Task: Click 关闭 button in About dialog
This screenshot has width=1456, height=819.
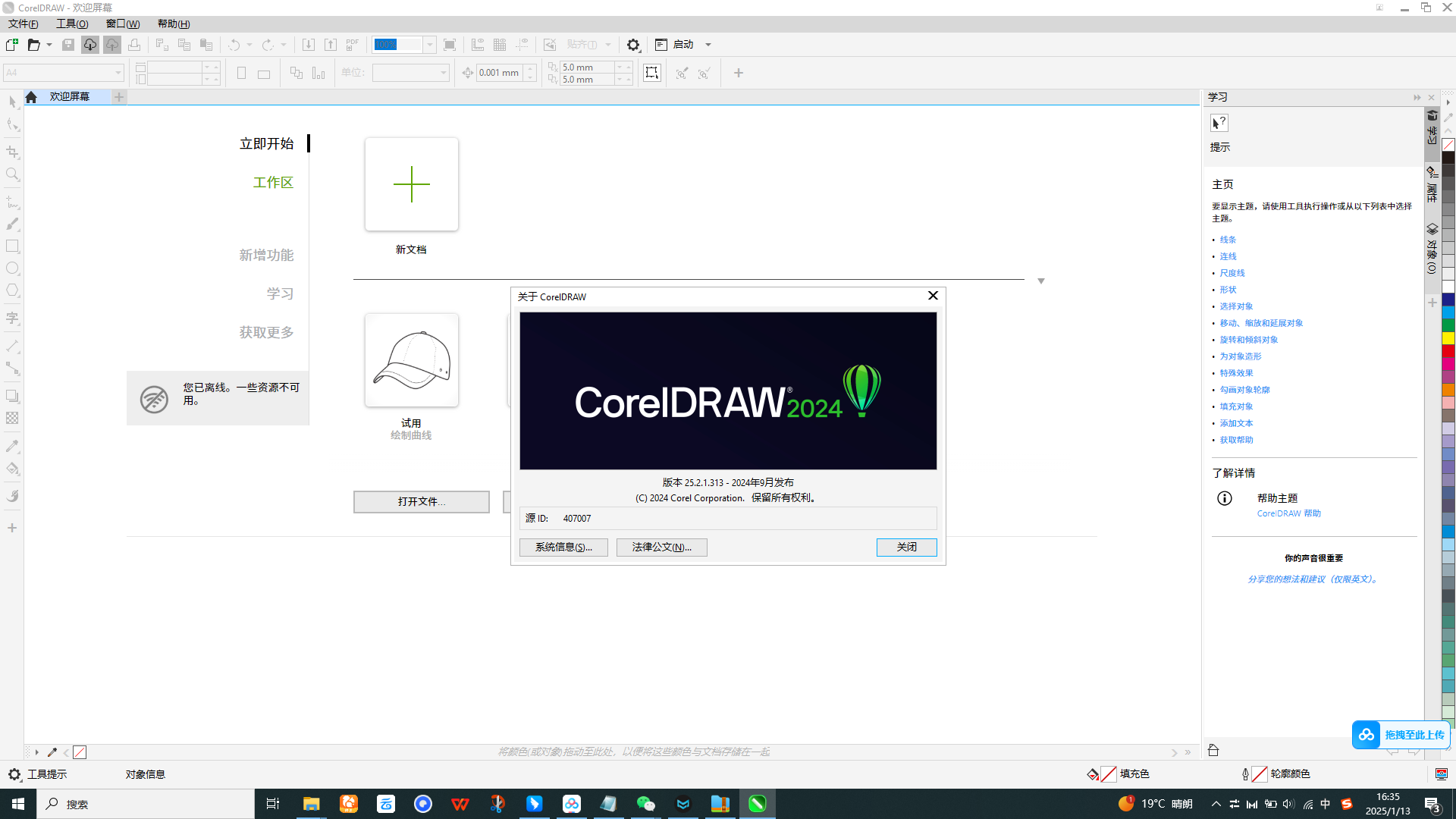Action: pos(906,547)
